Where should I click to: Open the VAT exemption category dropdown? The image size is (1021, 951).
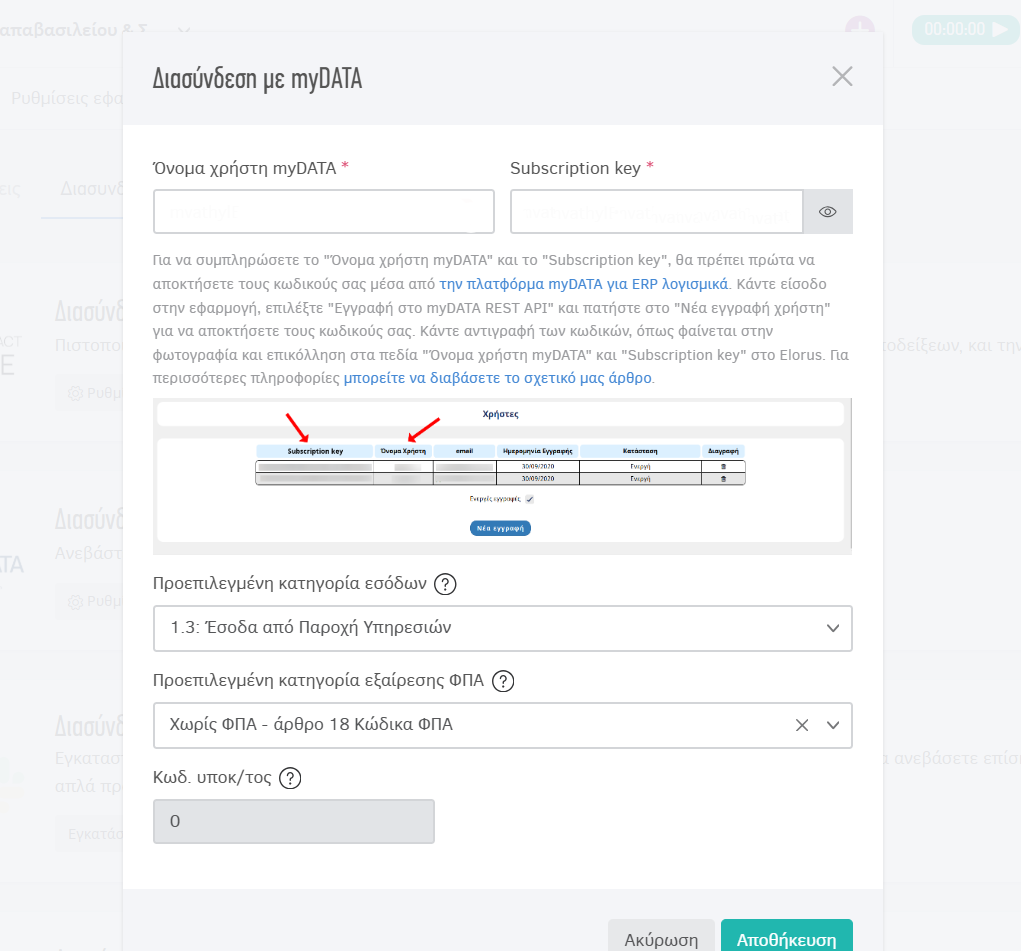[x=834, y=725]
